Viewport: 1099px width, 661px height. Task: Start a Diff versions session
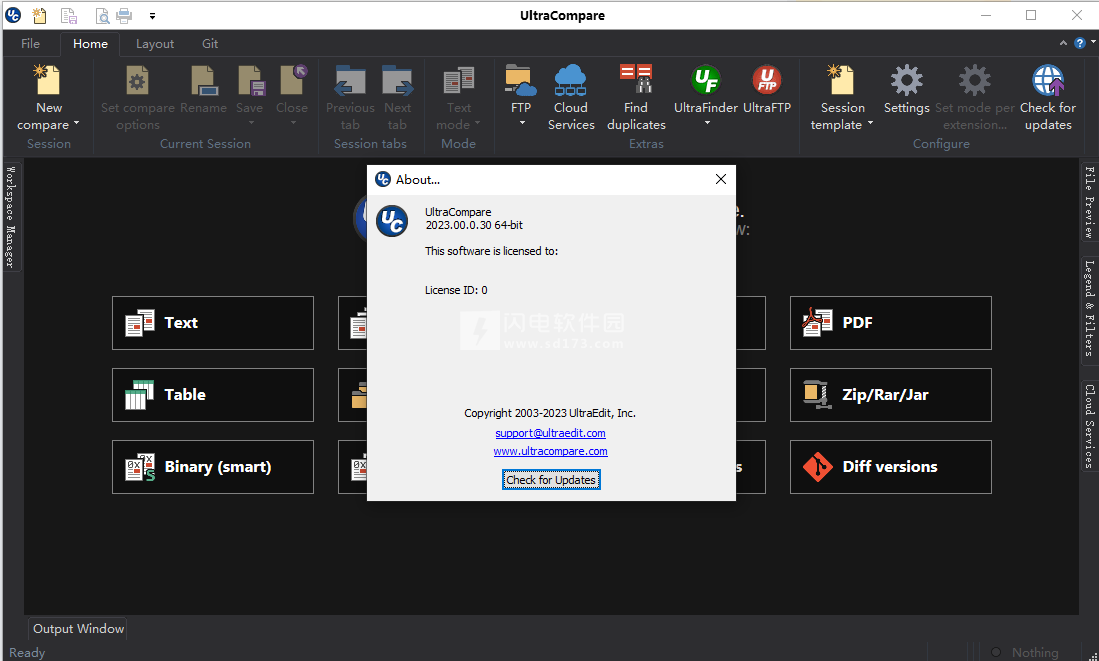pos(891,467)
